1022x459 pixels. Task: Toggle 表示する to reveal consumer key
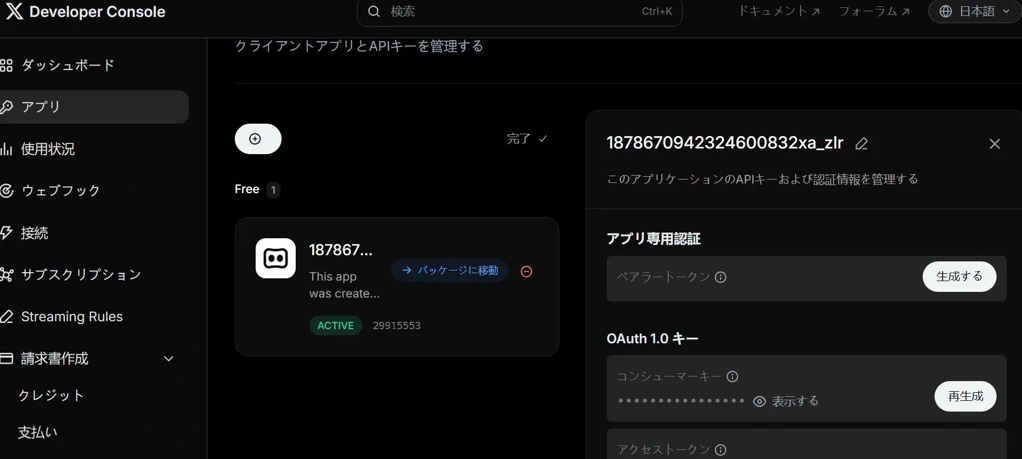tap(785, 402)
